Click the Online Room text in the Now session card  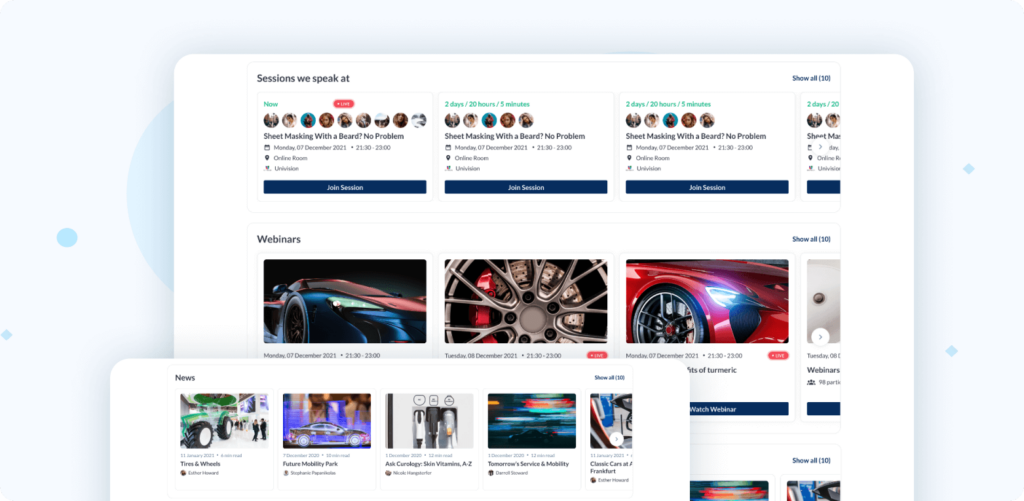[291, 158]
